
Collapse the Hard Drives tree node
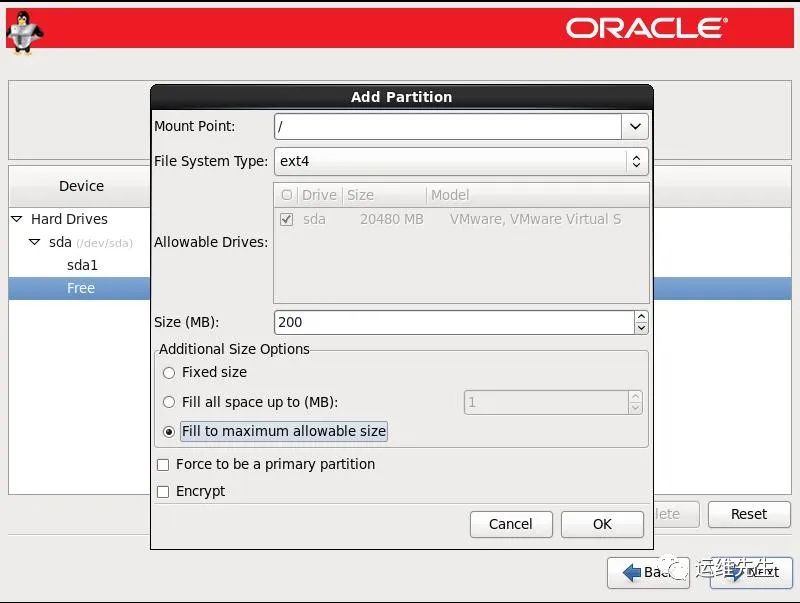[x=17, y=219]
